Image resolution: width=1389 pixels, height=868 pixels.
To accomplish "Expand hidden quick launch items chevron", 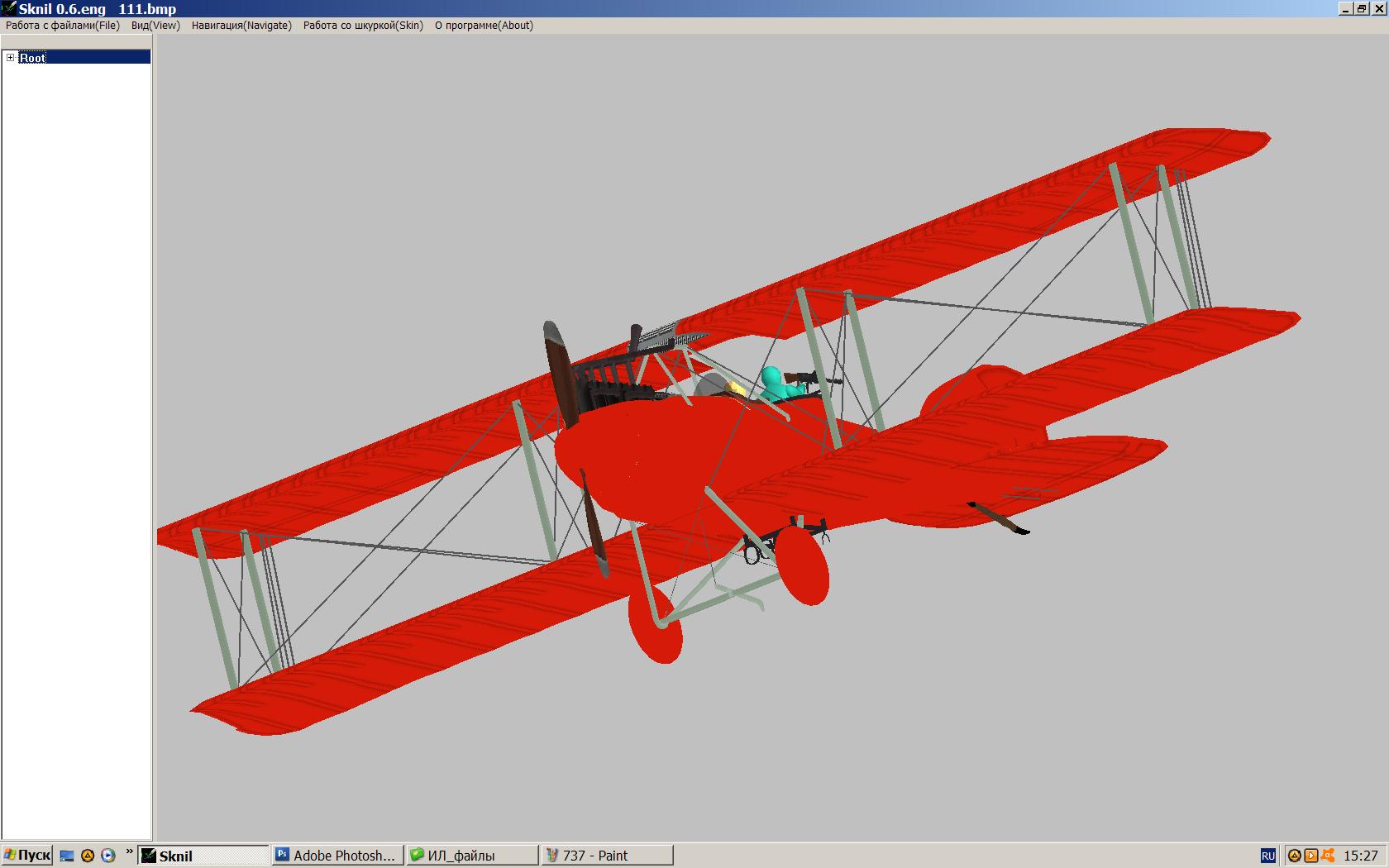I will [x=129, y=852].
